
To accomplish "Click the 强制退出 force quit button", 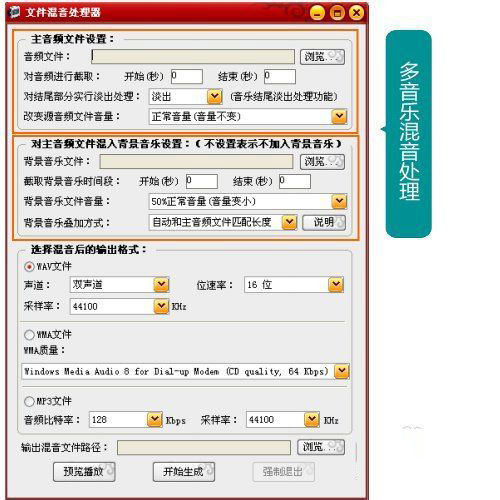I will (x=283, y=472).
